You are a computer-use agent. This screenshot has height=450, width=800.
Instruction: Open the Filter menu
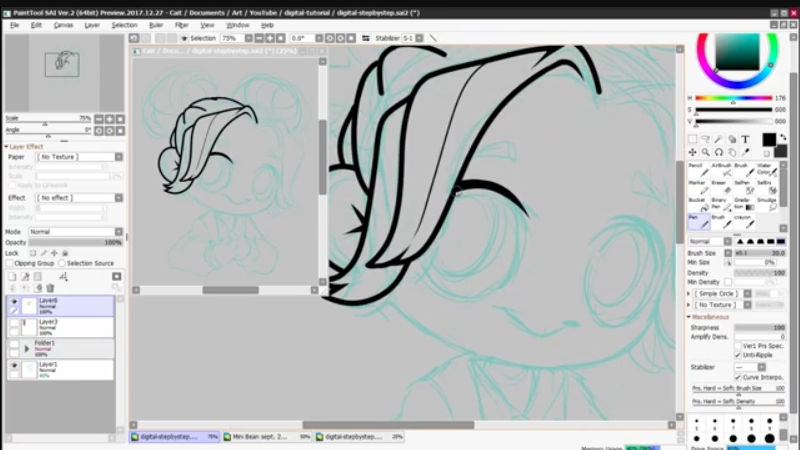click(182, 25)
